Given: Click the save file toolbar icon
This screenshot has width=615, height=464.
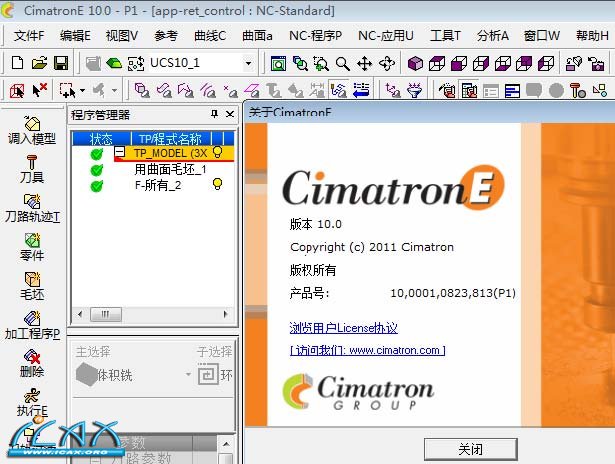Looking at the screenshot, I should [x=60, y=63].
